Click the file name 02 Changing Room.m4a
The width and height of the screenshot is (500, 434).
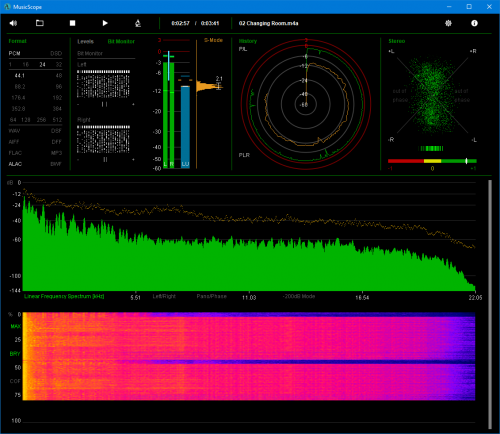(268, 23)
